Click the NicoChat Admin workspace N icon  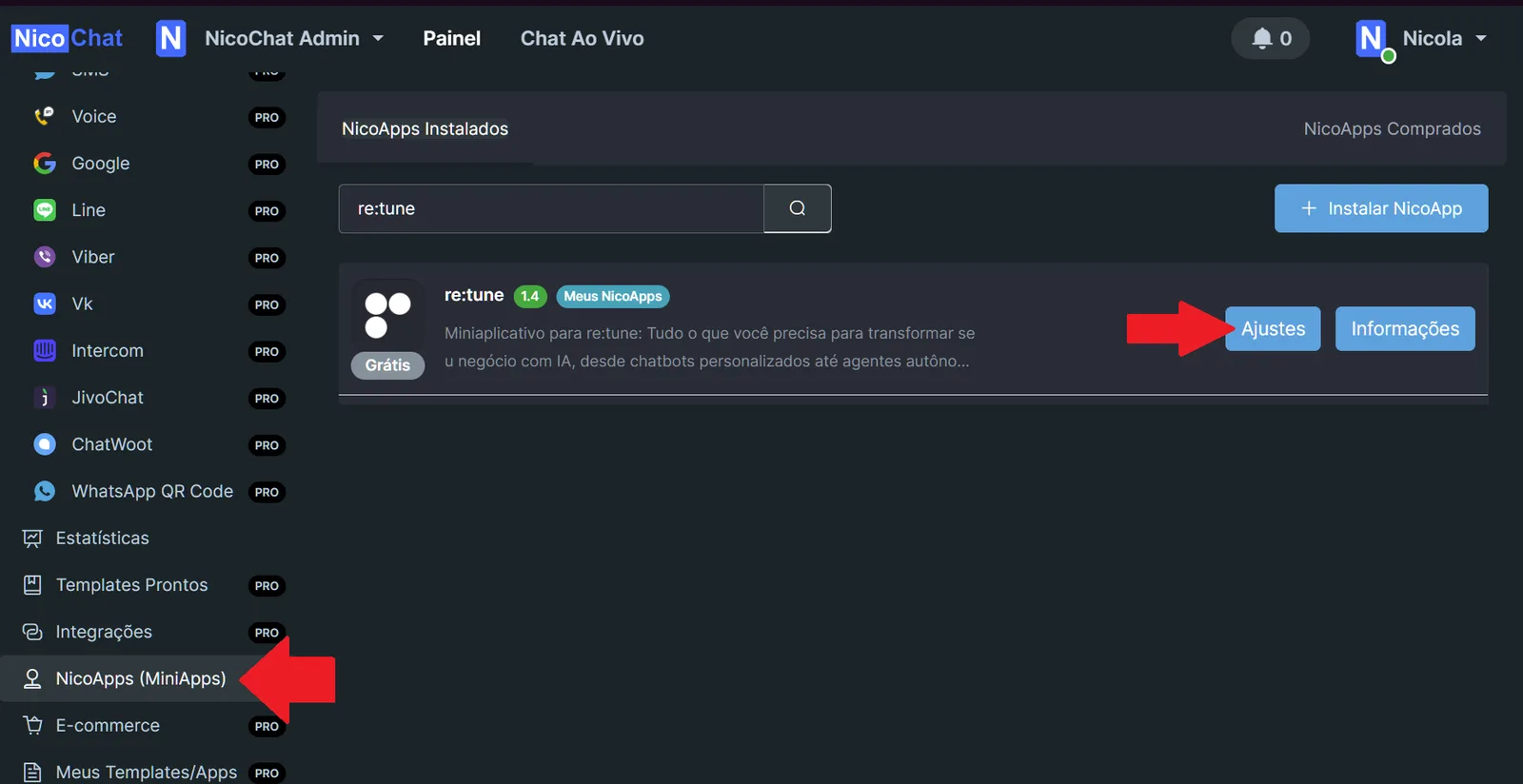pyautogui.click(x=170, y=38)
